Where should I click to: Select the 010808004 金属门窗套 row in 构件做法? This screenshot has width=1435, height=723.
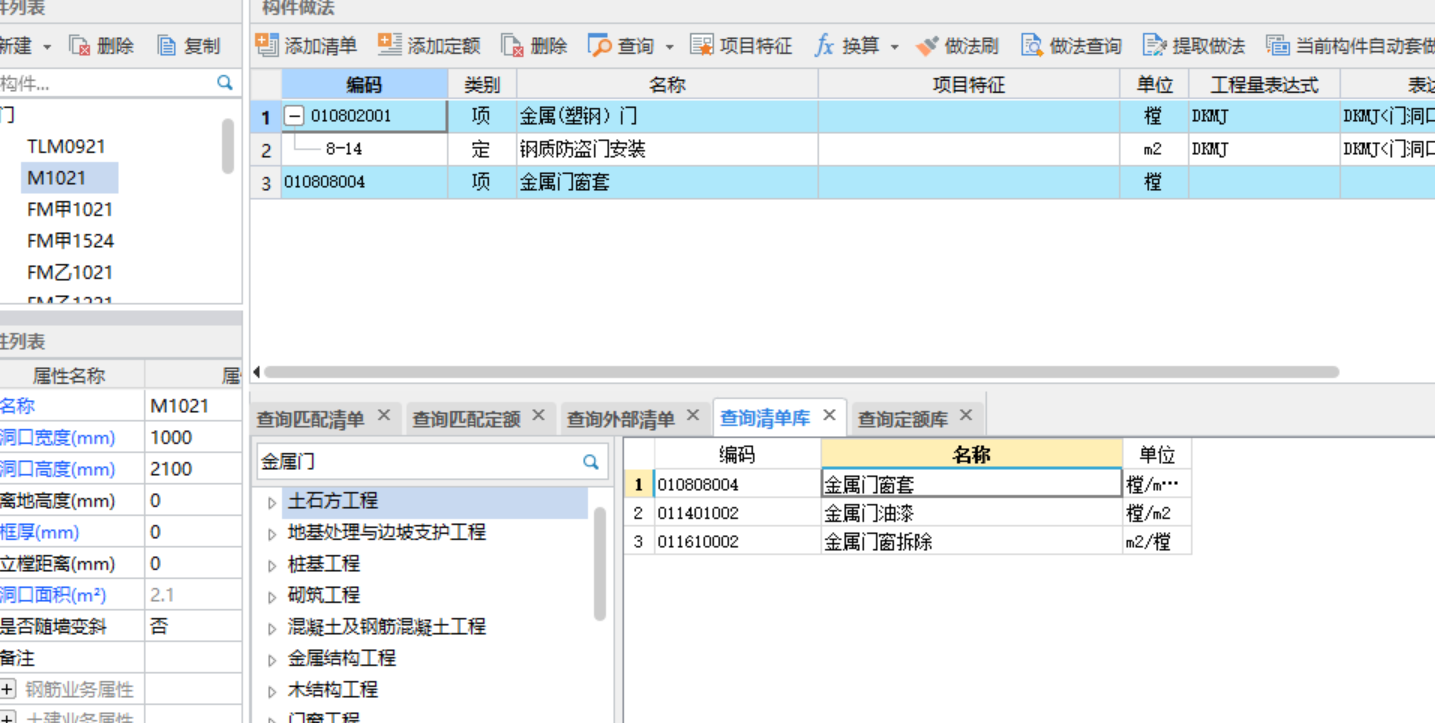click(842, 182)
